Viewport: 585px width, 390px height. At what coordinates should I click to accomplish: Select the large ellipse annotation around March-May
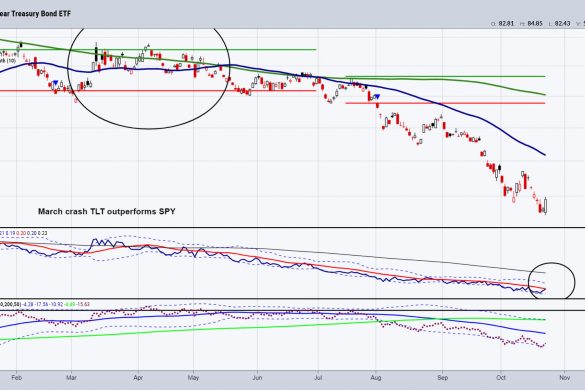tap(148, 77)
